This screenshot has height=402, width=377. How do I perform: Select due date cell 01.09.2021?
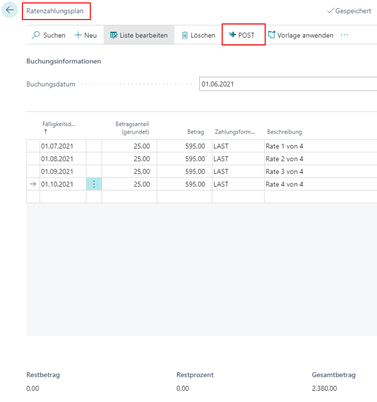tap(63, 171)
